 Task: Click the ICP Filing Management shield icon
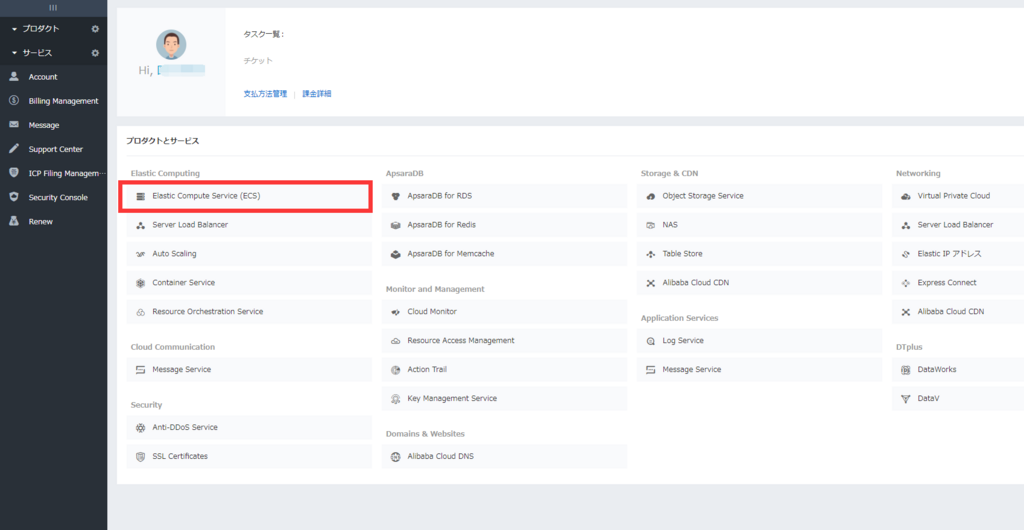tap(14, 173)
